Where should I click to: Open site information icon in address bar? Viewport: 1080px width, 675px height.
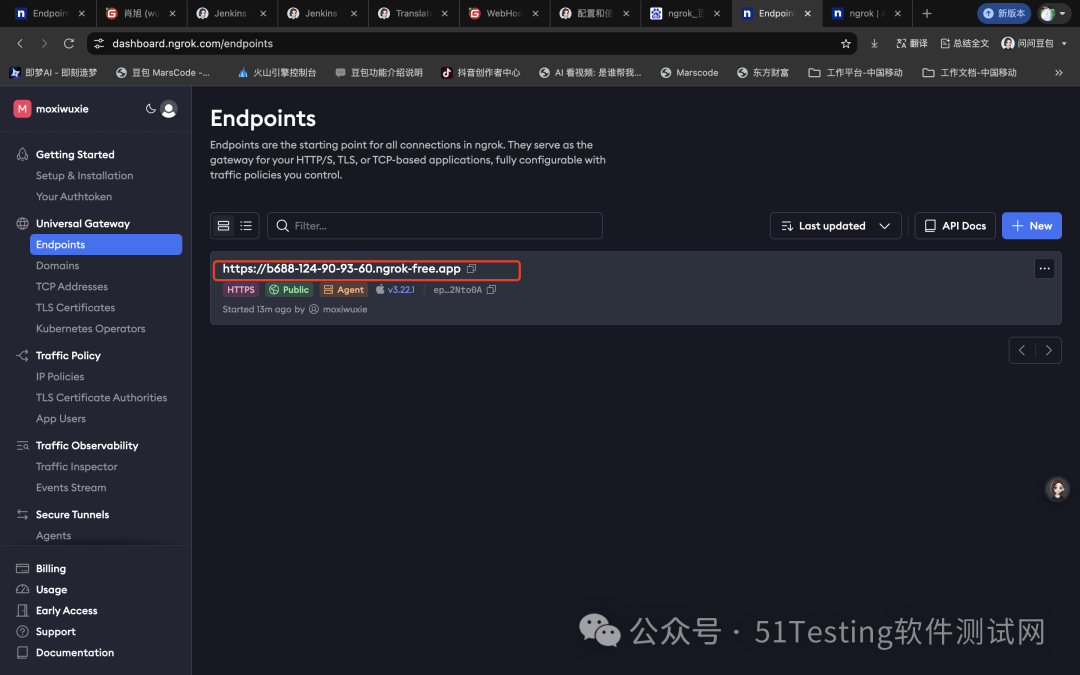coord(99,43)
